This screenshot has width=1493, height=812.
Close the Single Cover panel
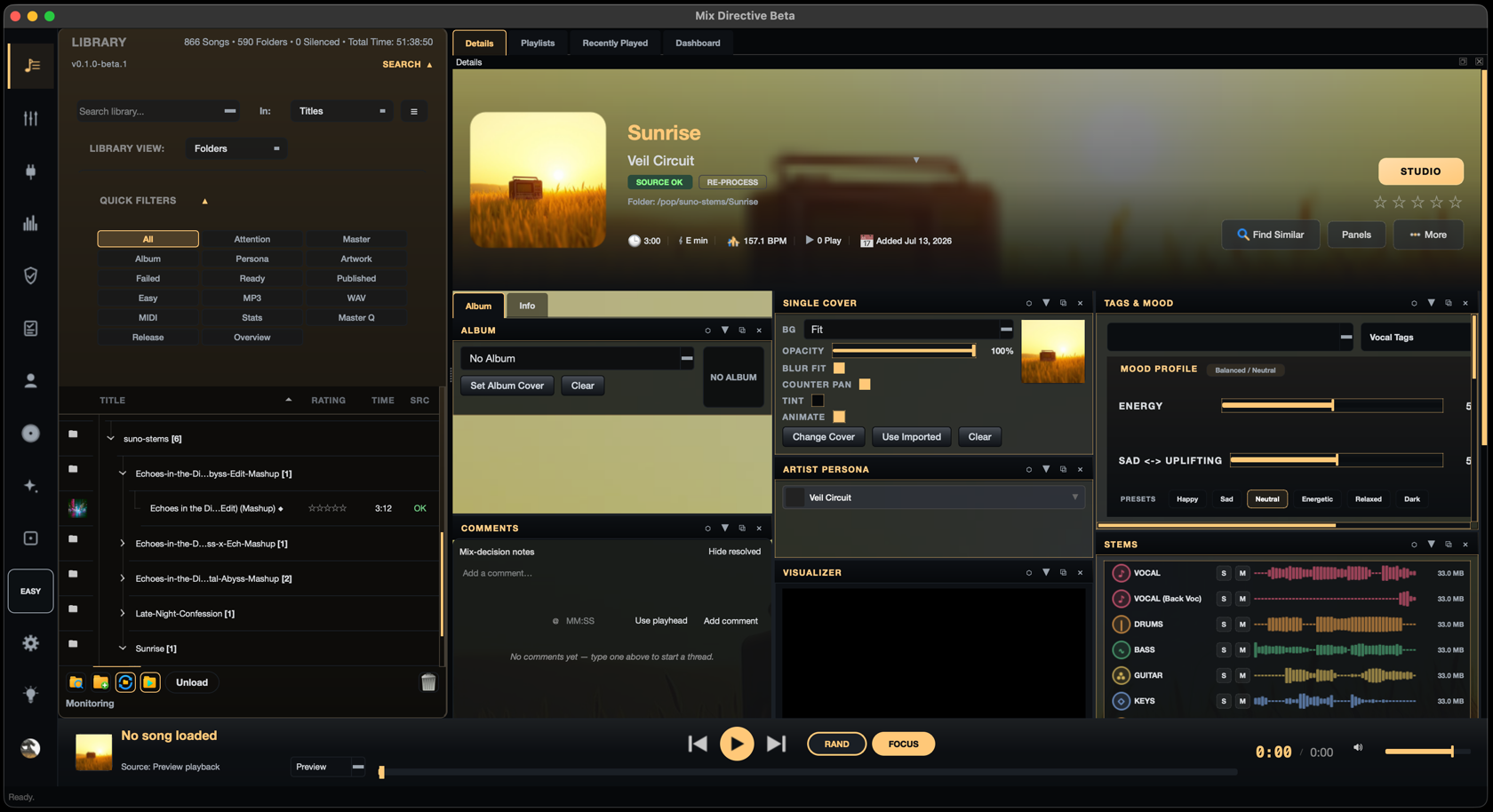pos(1081,303)
